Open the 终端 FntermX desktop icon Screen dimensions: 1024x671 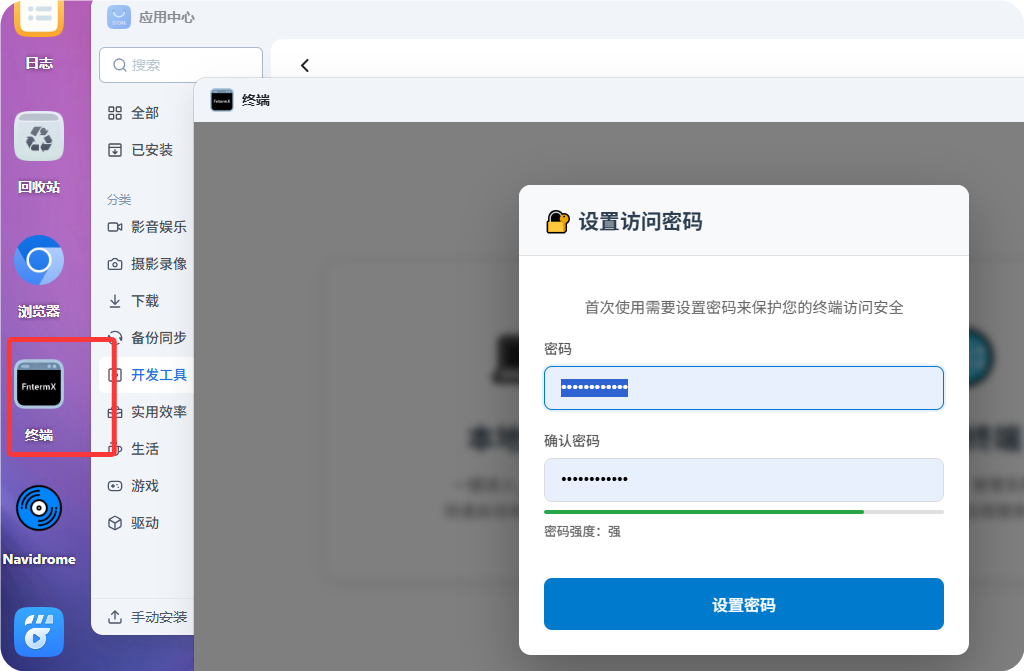pos(39,385)
